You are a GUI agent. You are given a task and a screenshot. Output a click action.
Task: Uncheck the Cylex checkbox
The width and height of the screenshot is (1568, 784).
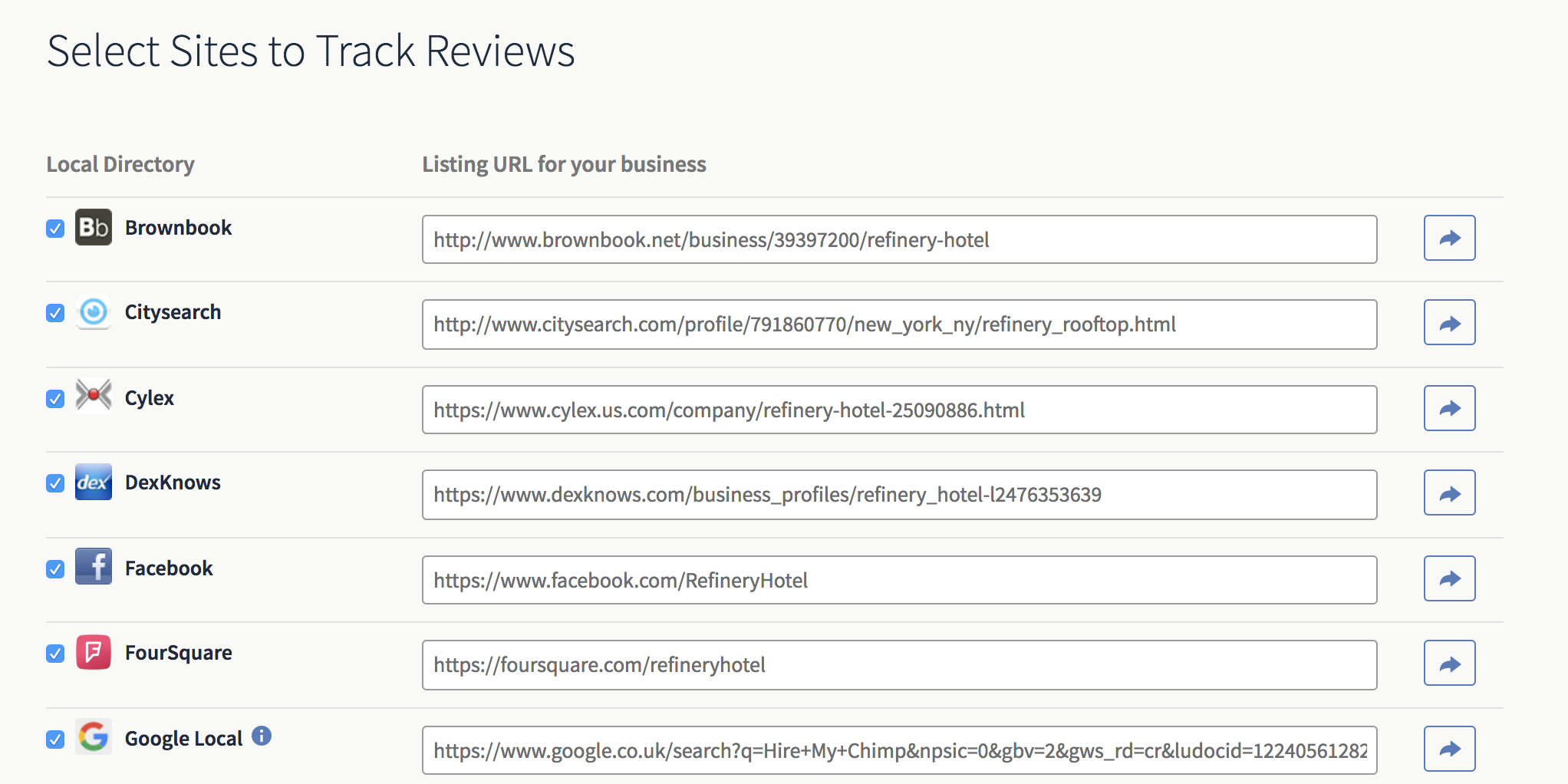click(55, 399)
